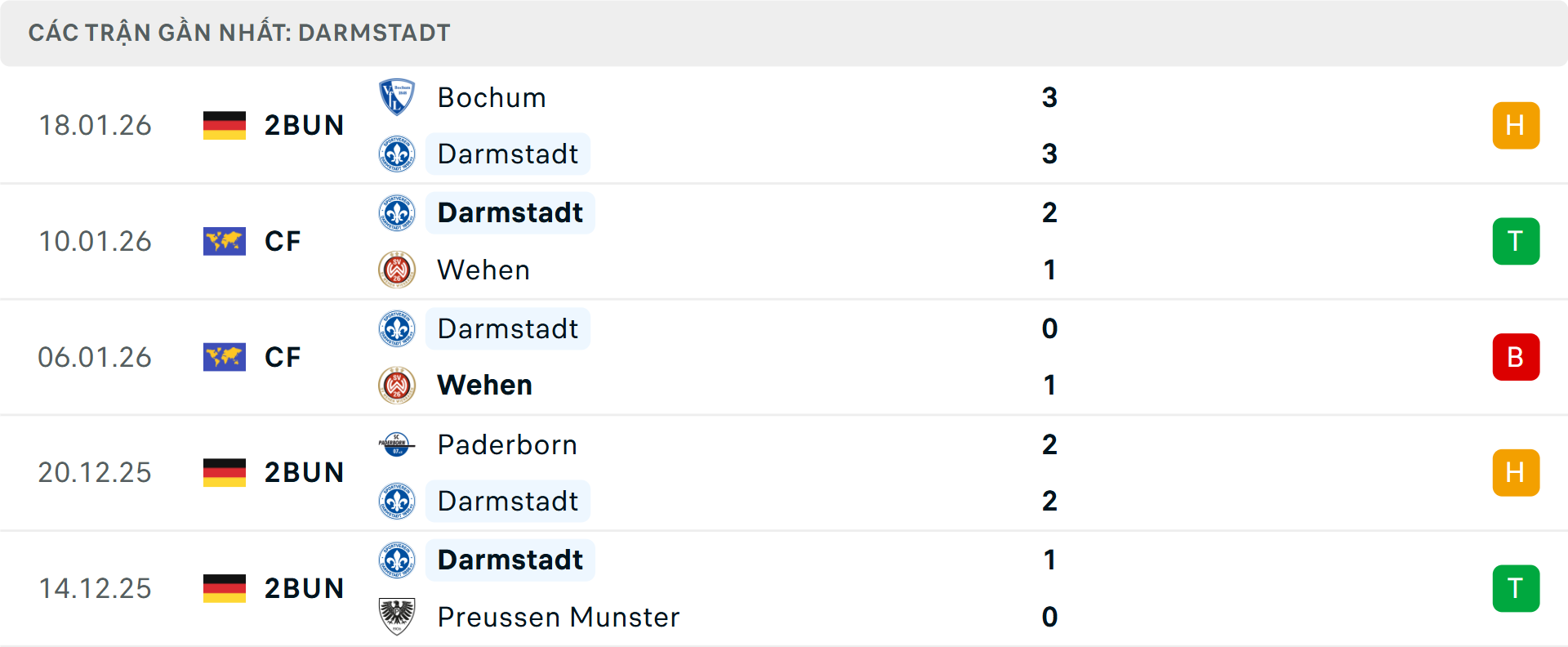Toggle the green T result badge for Wehen win
This screenshot has height=647, width=1568.
(x=1516, y=241)
